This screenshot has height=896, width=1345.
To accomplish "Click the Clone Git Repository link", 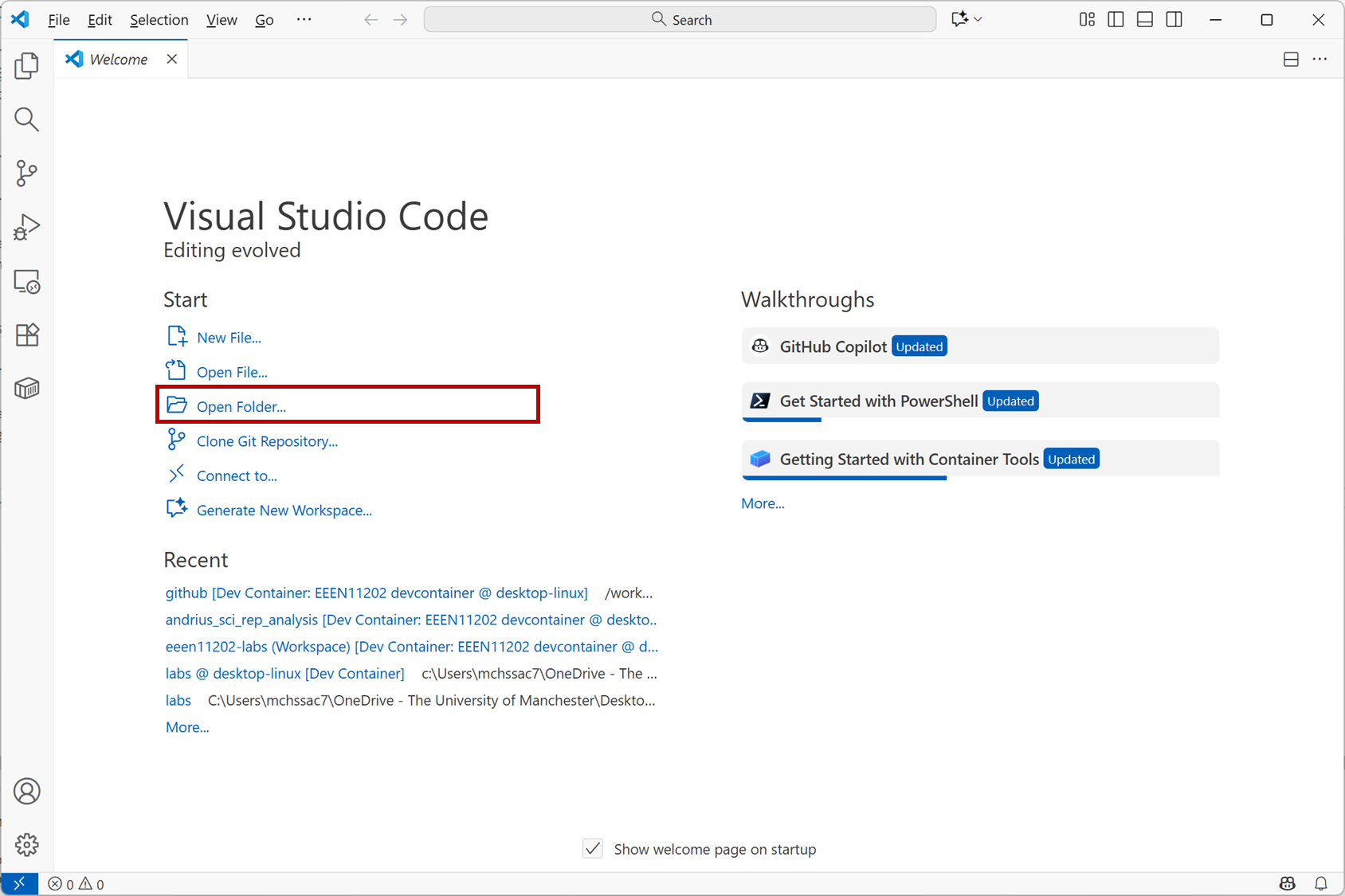I will pyautogui.click(x=267, y=441).
